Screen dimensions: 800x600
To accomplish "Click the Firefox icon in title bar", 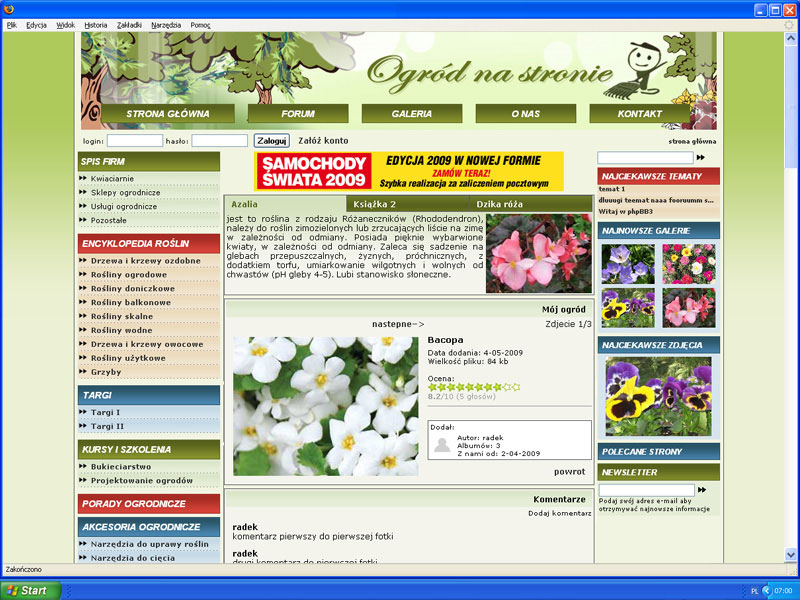I will point(9,9).
